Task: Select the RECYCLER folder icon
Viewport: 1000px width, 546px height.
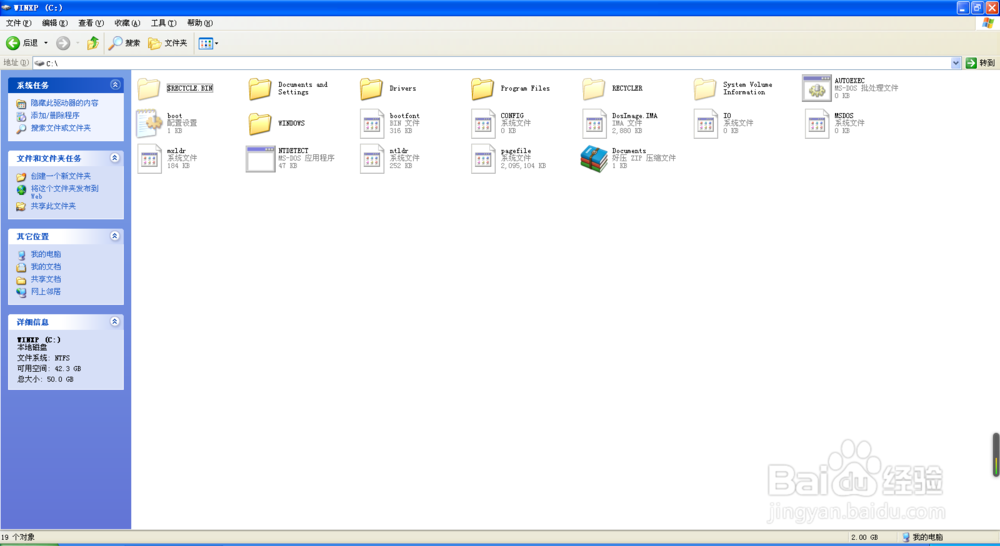Action: pos(593,89)
